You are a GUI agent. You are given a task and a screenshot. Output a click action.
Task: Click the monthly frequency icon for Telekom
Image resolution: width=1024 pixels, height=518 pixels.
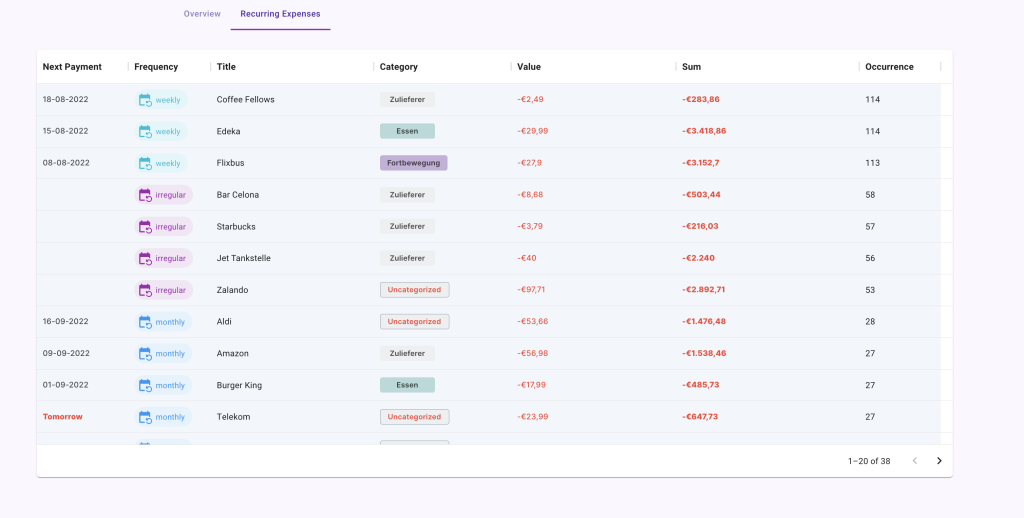pyautogui.click(x=145, y=417)
